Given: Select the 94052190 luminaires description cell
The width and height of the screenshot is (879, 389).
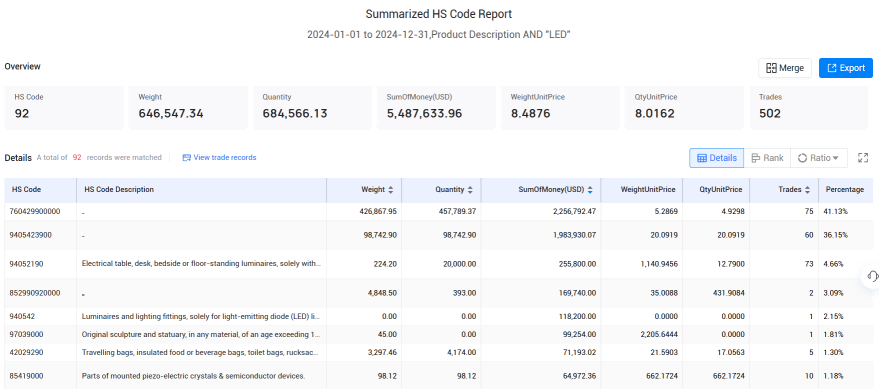Looking at the screenshot, I should 201,264.
